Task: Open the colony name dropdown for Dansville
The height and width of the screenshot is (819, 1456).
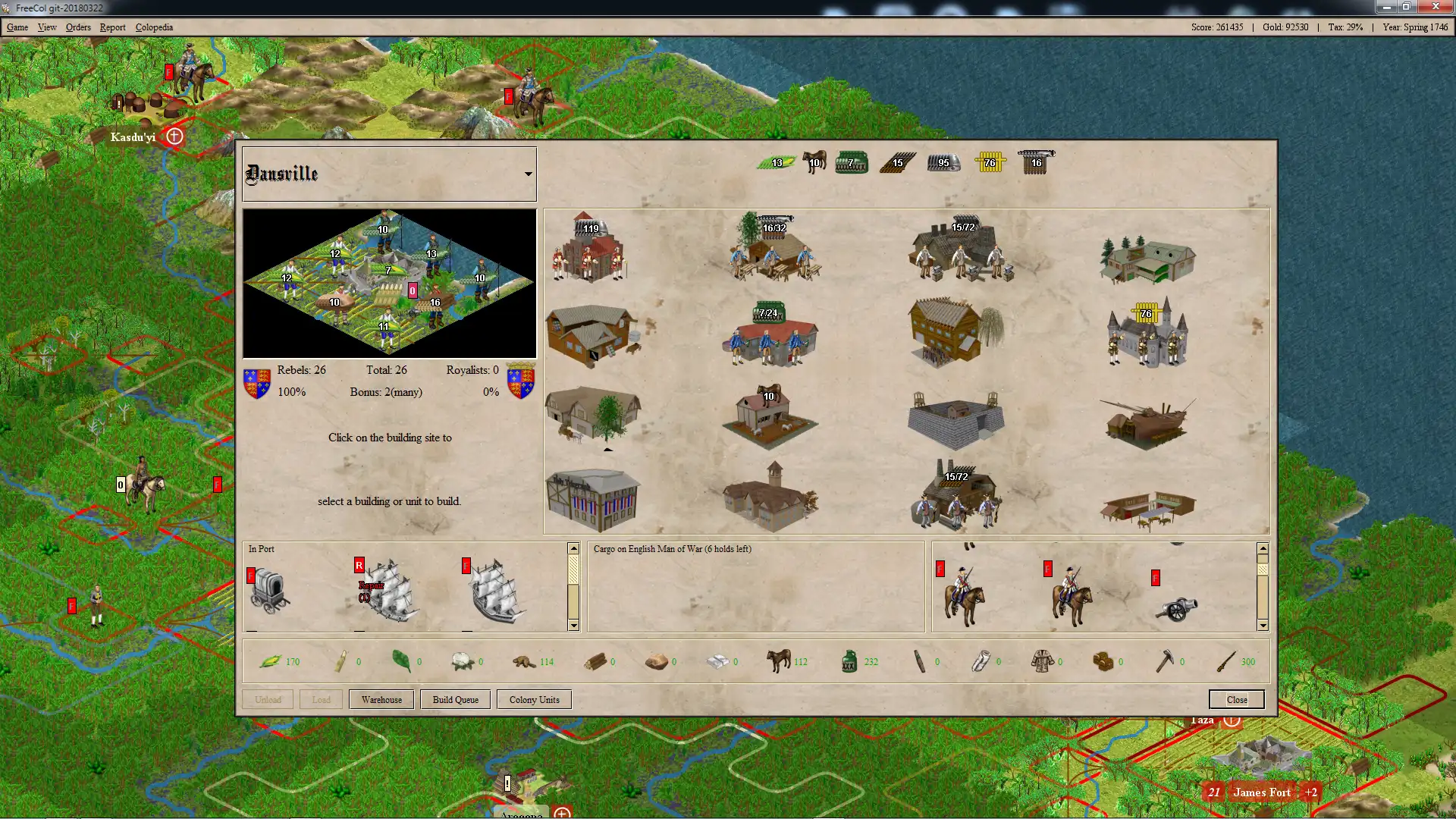Action: [528, 173]
